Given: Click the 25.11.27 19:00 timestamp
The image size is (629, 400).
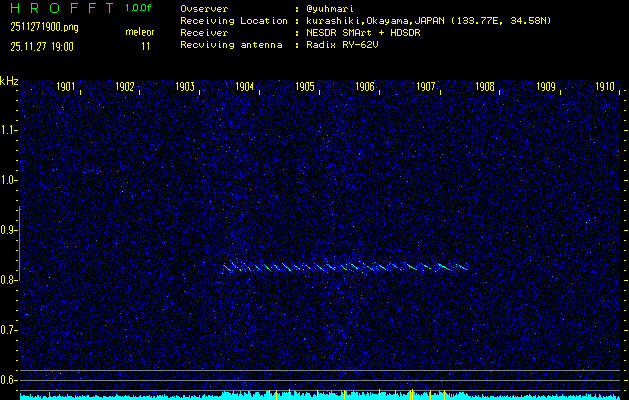Looking at the screenshot, I should point(44,46).
